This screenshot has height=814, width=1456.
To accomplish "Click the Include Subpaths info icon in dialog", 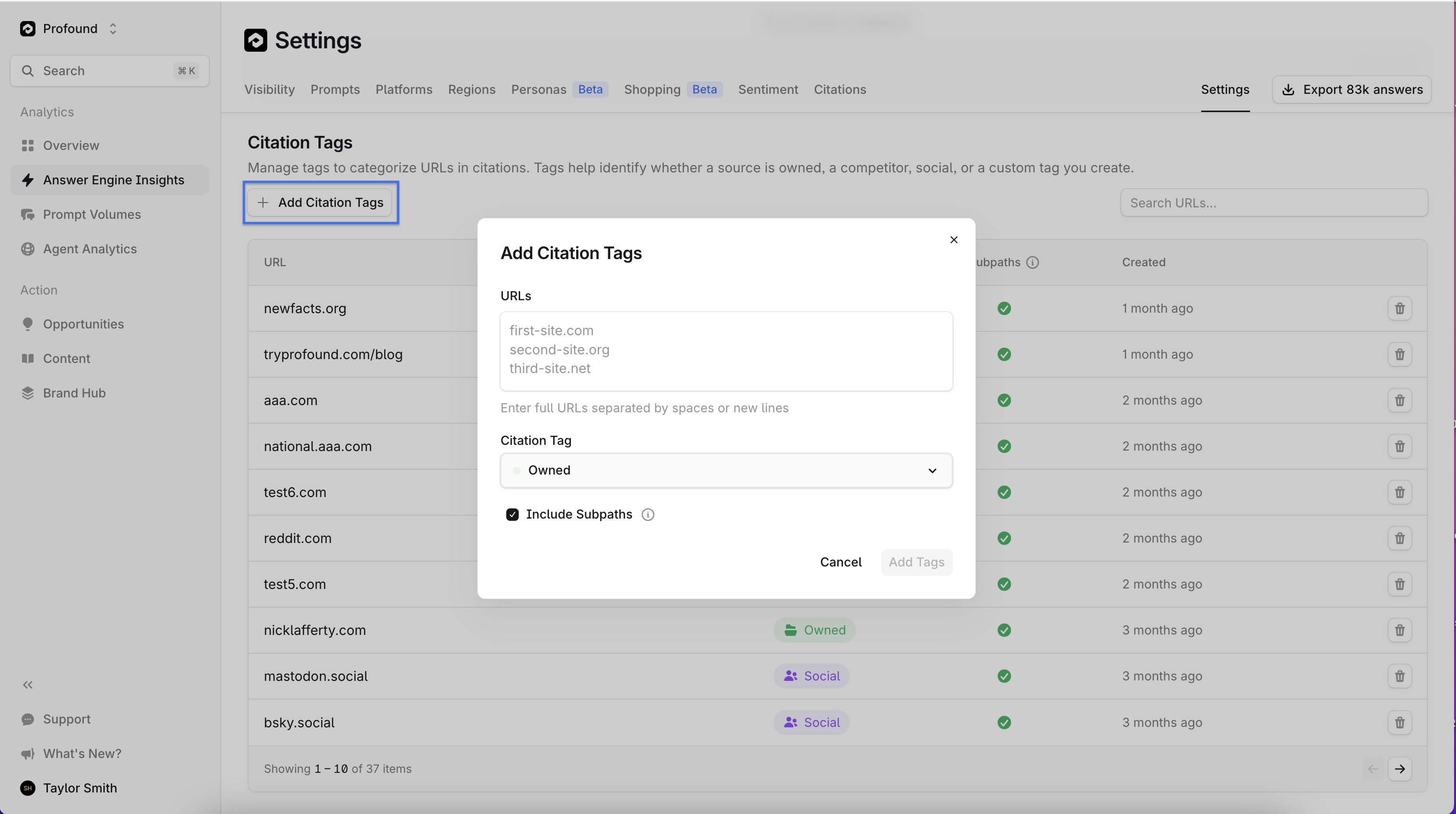I will pos(648,515).
